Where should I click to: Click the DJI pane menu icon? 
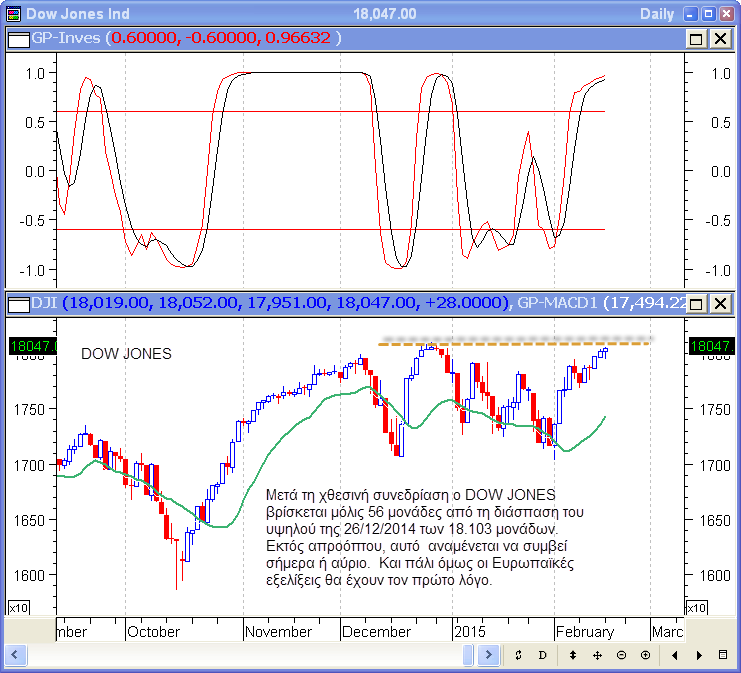[x=19, y=304]
